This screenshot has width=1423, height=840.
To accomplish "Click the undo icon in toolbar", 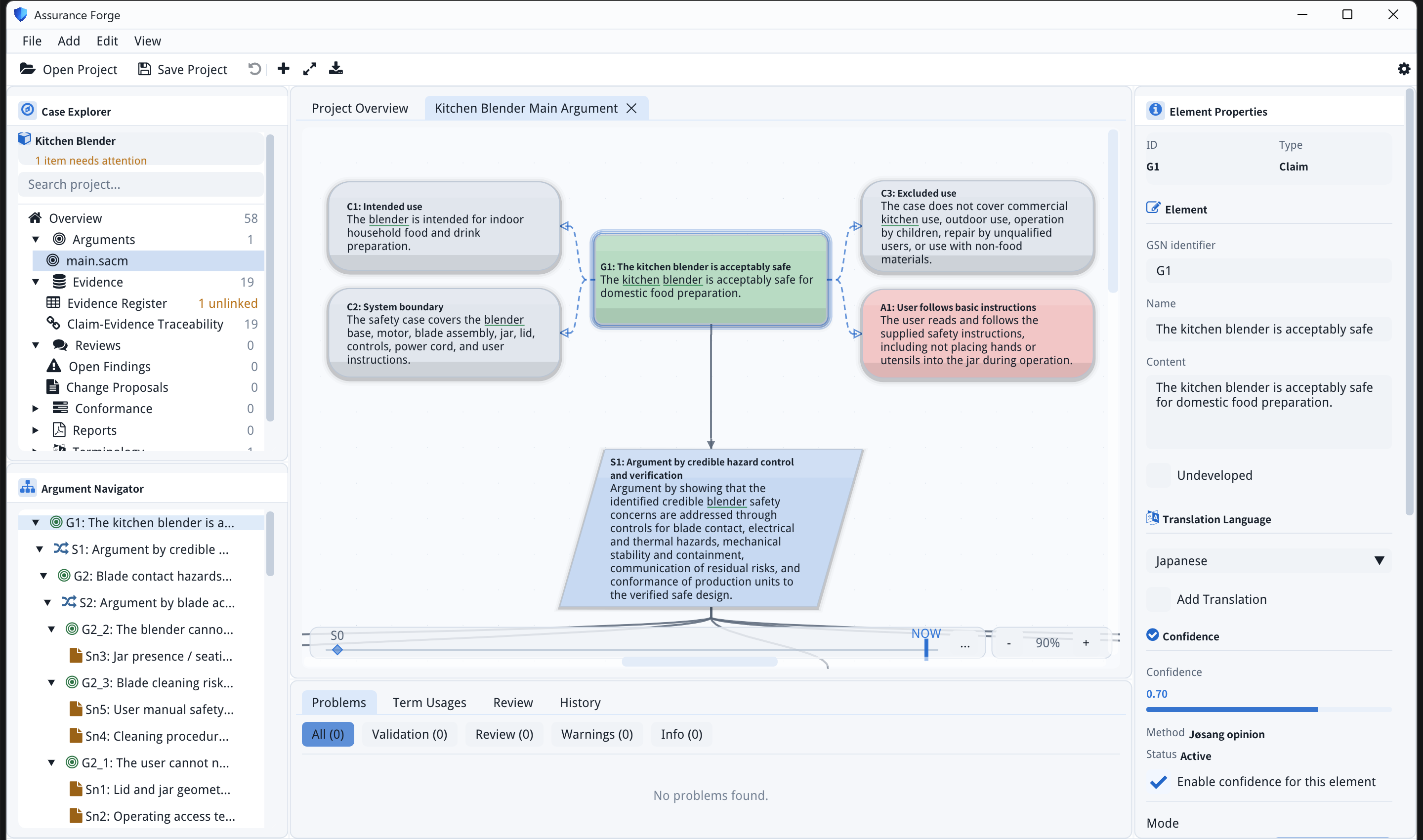I will (255, 69).
